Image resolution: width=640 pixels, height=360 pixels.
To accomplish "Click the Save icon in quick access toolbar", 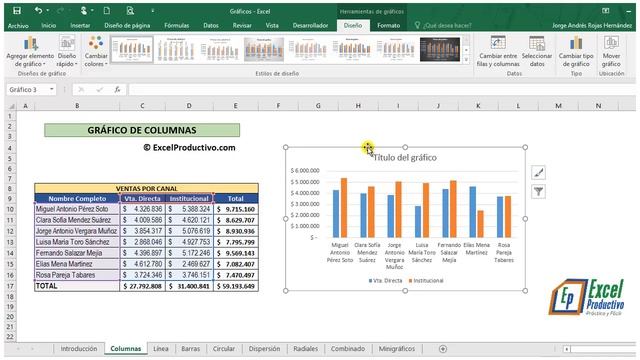I will 17,11.
